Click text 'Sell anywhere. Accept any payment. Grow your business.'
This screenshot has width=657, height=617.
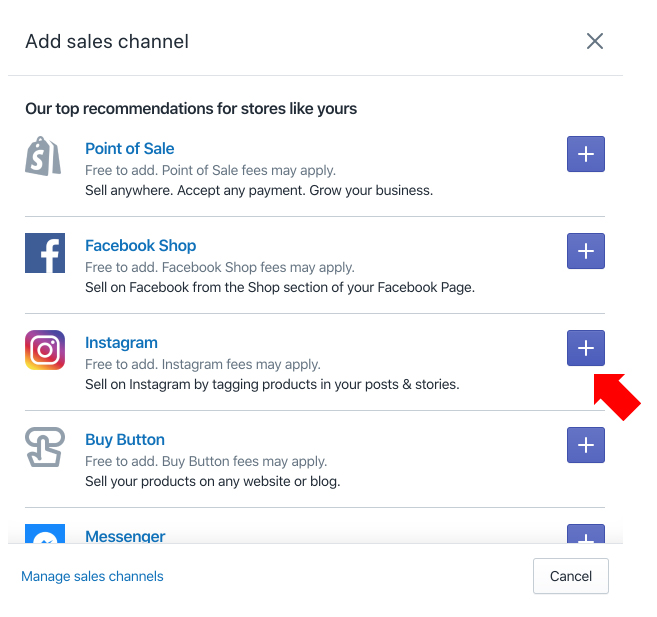click(259, 191)
